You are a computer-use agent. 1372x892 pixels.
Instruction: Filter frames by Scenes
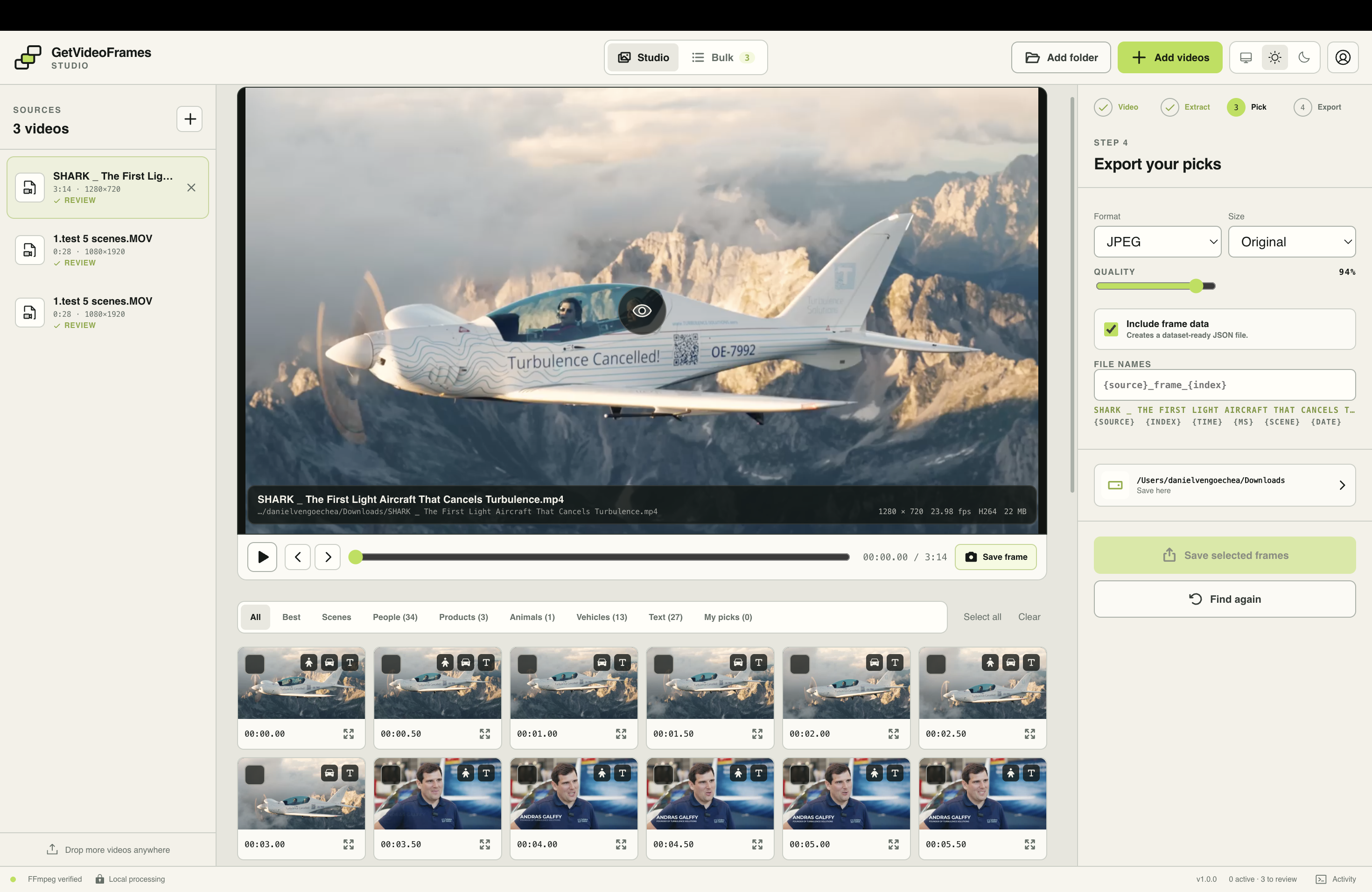(x=336, y=617)
